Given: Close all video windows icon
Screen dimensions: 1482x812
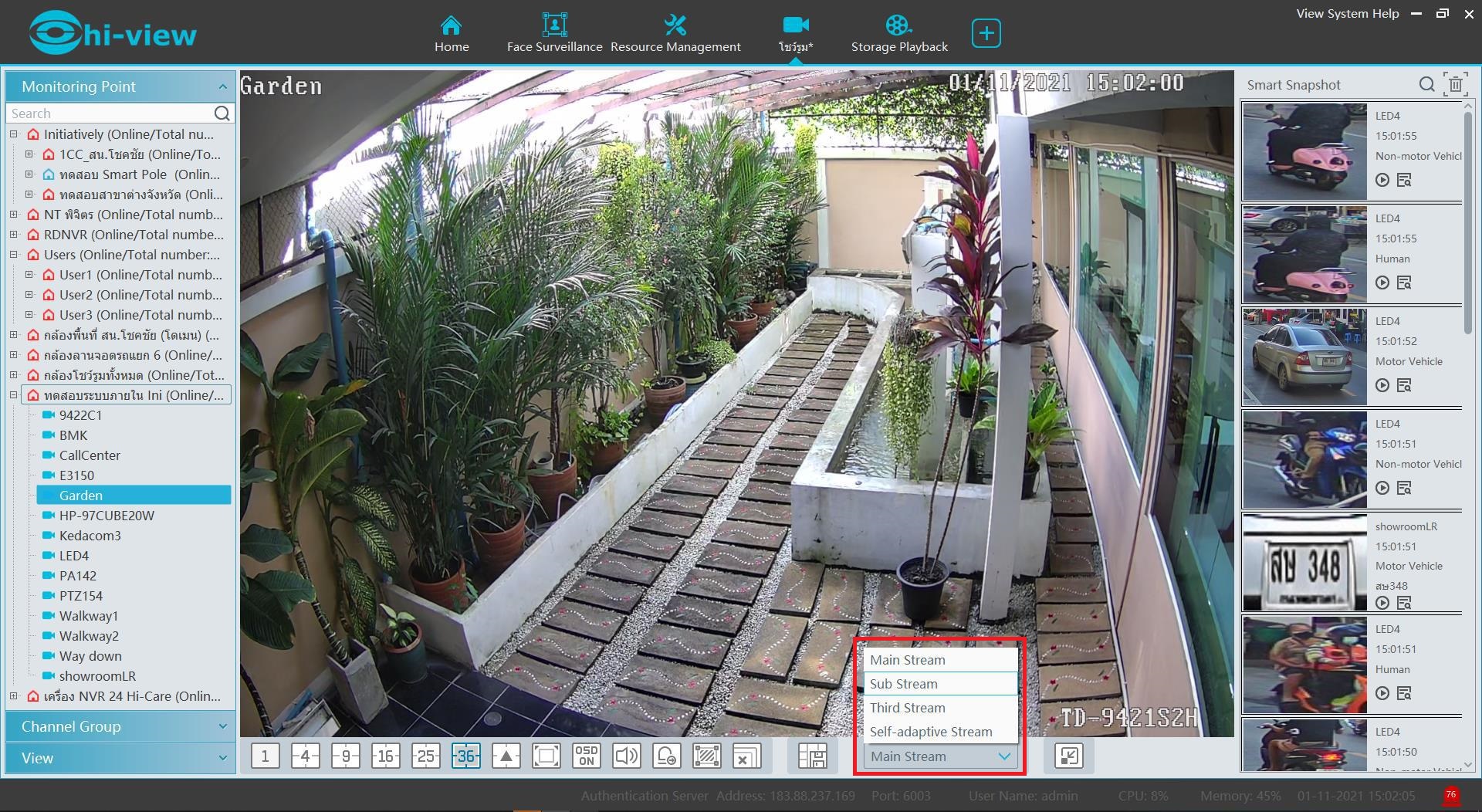Looking at the screenshot, I should [x=746, y=756].
